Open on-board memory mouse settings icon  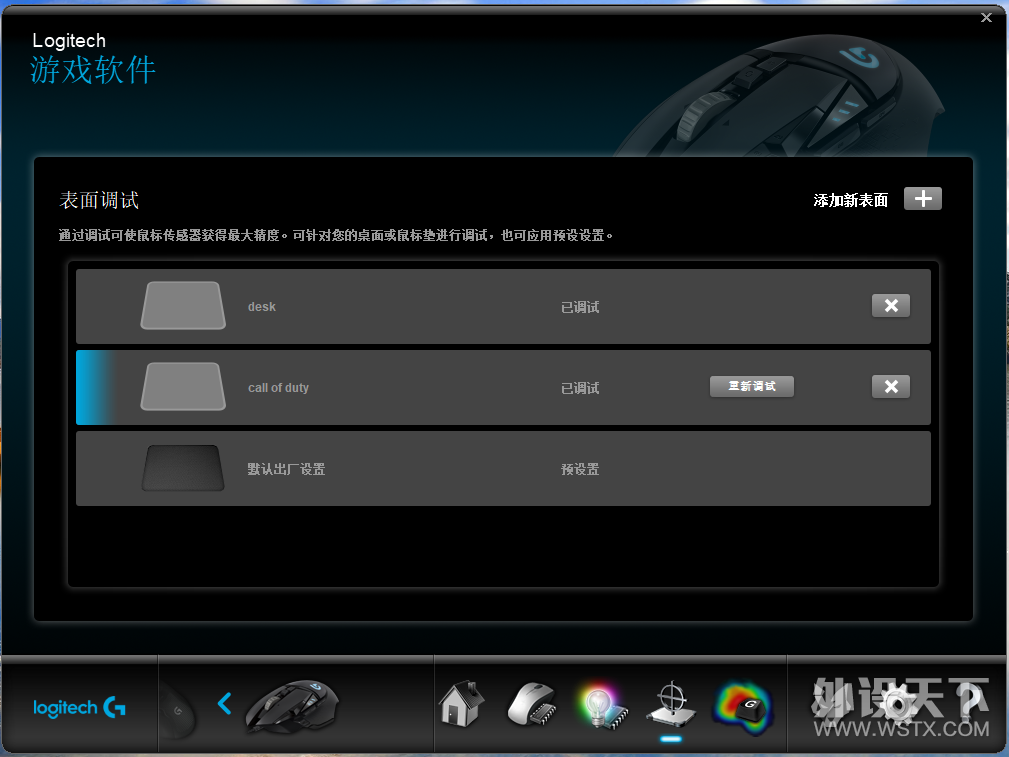[532, 704]
